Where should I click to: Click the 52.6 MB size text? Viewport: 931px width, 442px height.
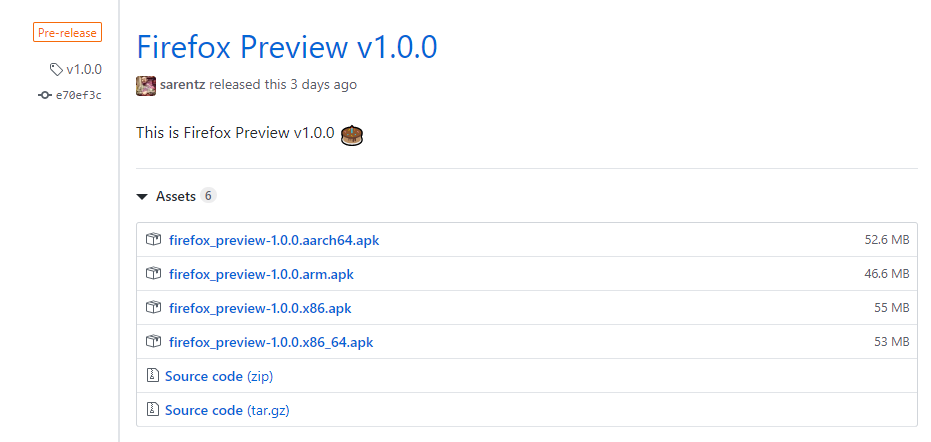[x=887, y=240]
